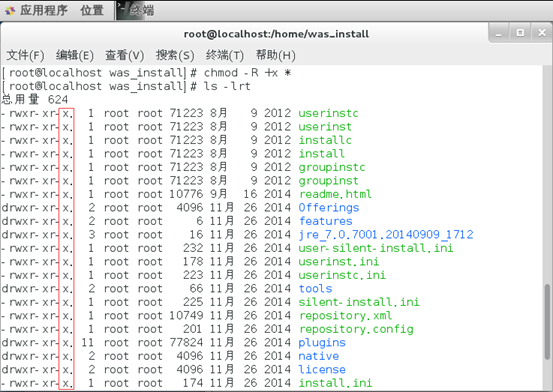This screenshot has width=553, height=392.
Task: Click the 'ls -lrt' command text
Action: (227, 86)
